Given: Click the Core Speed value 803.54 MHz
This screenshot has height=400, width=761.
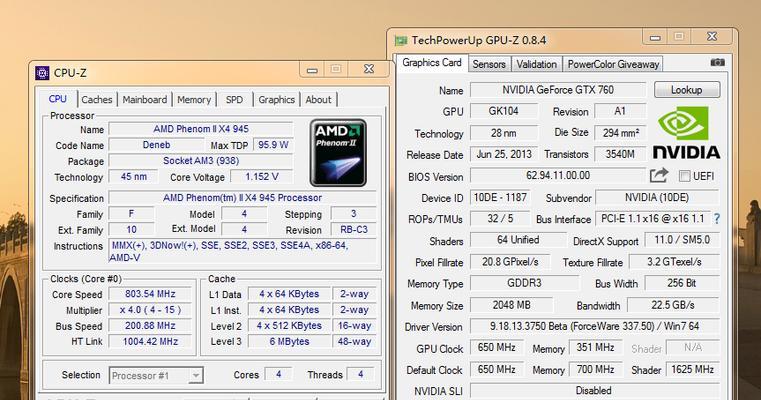Looking at the screenshot, I should (150, 294).
